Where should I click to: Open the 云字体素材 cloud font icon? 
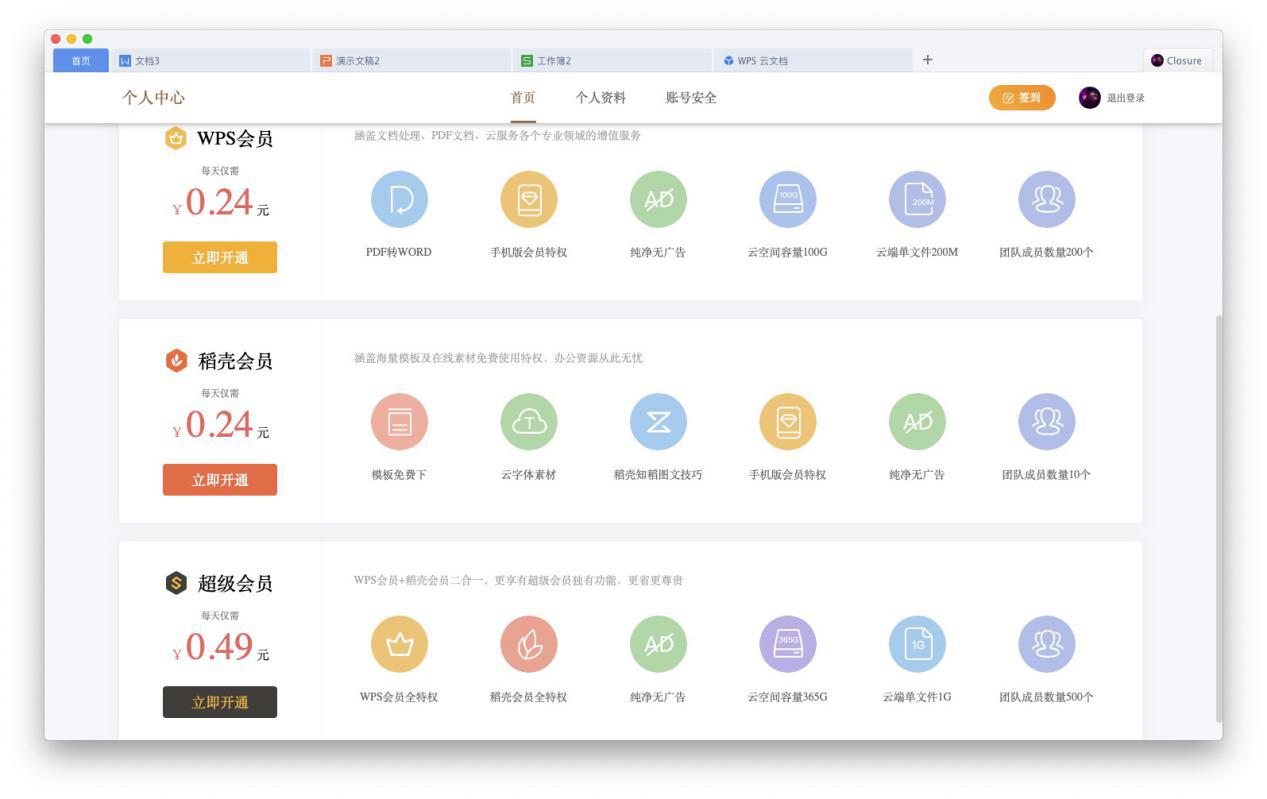tap(529, 422)
